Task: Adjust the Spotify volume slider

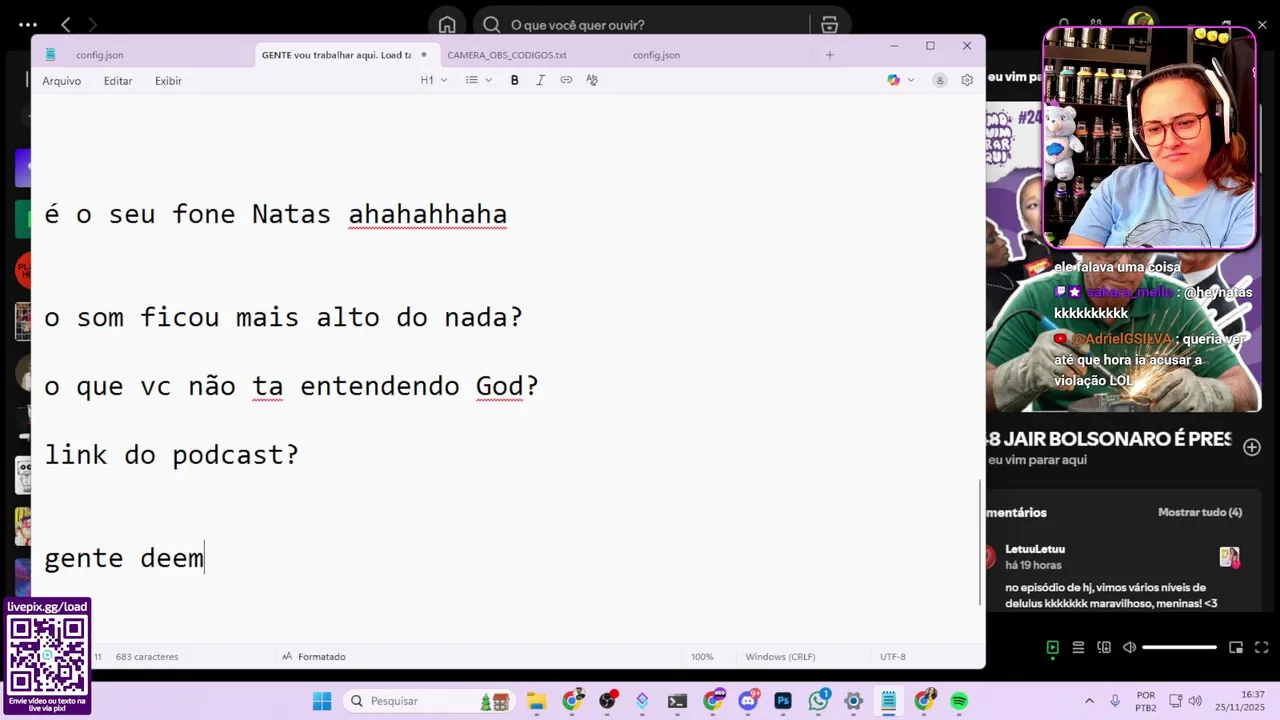Action: [x=1179, y=648]
